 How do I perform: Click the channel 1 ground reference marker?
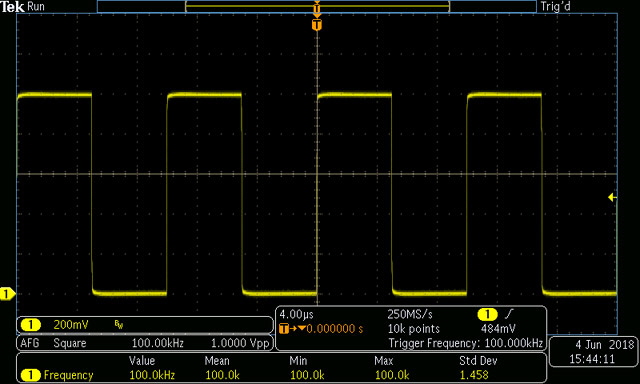click(x=7, y=294)
